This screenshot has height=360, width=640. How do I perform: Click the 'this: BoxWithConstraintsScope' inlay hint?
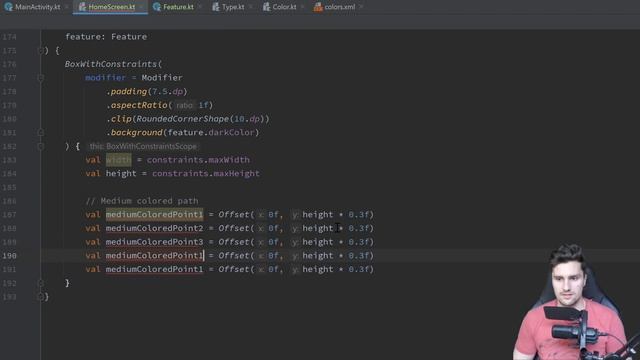143,146
